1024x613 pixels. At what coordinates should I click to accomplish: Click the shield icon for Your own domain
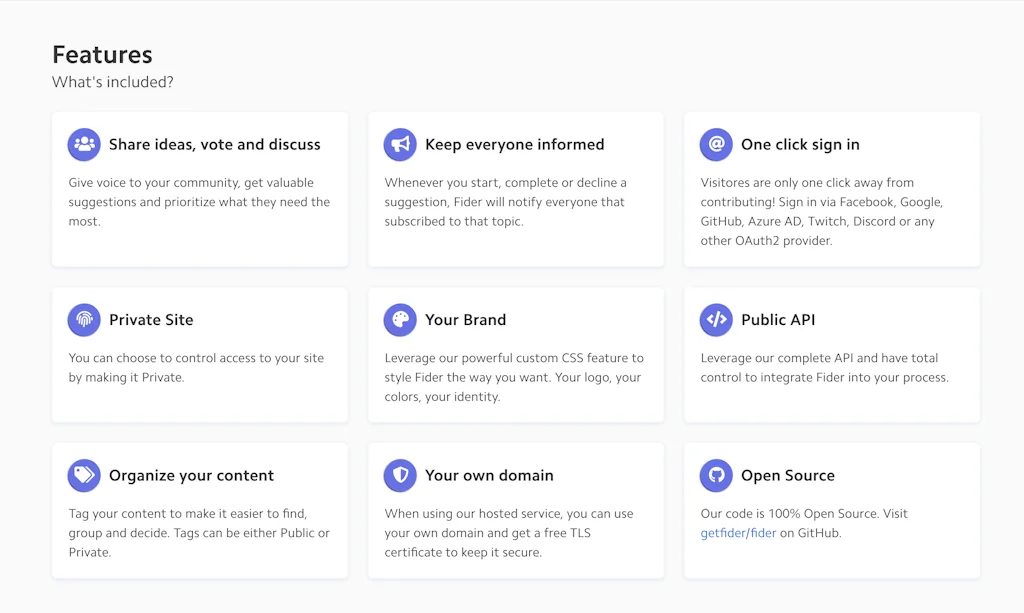point(400,476)
